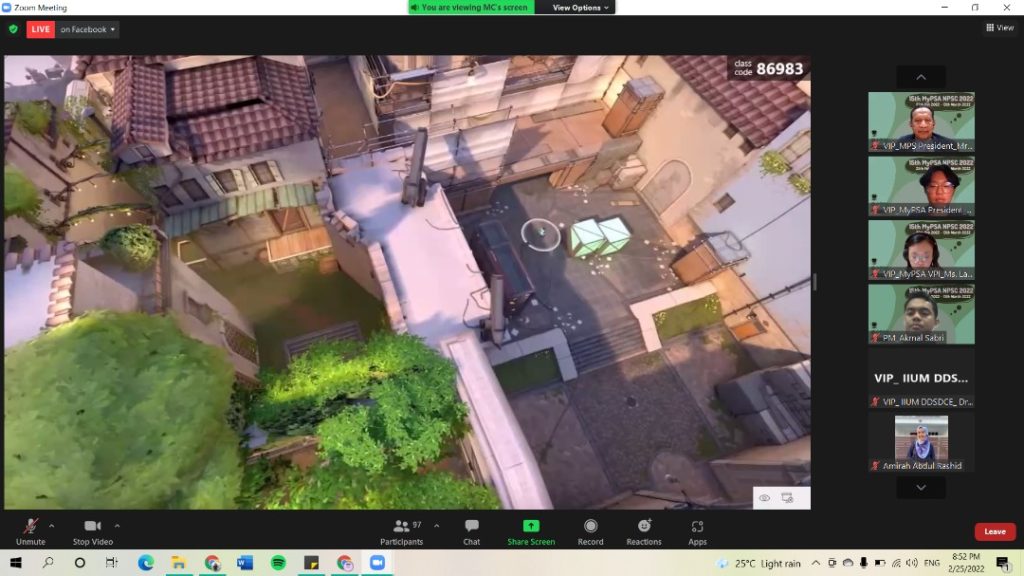This screenshot has height=576, width=1024.
Task: Open the Chat panel
Action: 471,531
